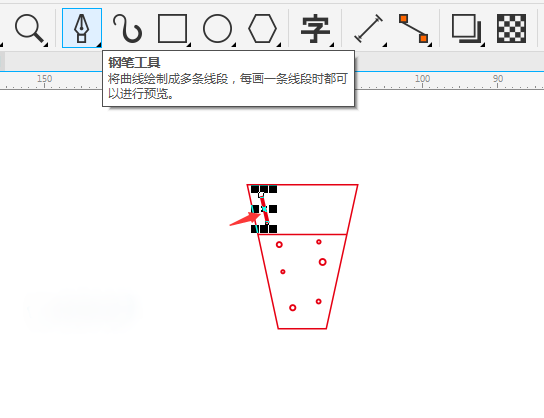This screenshot has height=418, width=544.
Task: Open Dimension tool flyout arrow
Action: coord(385,45)
